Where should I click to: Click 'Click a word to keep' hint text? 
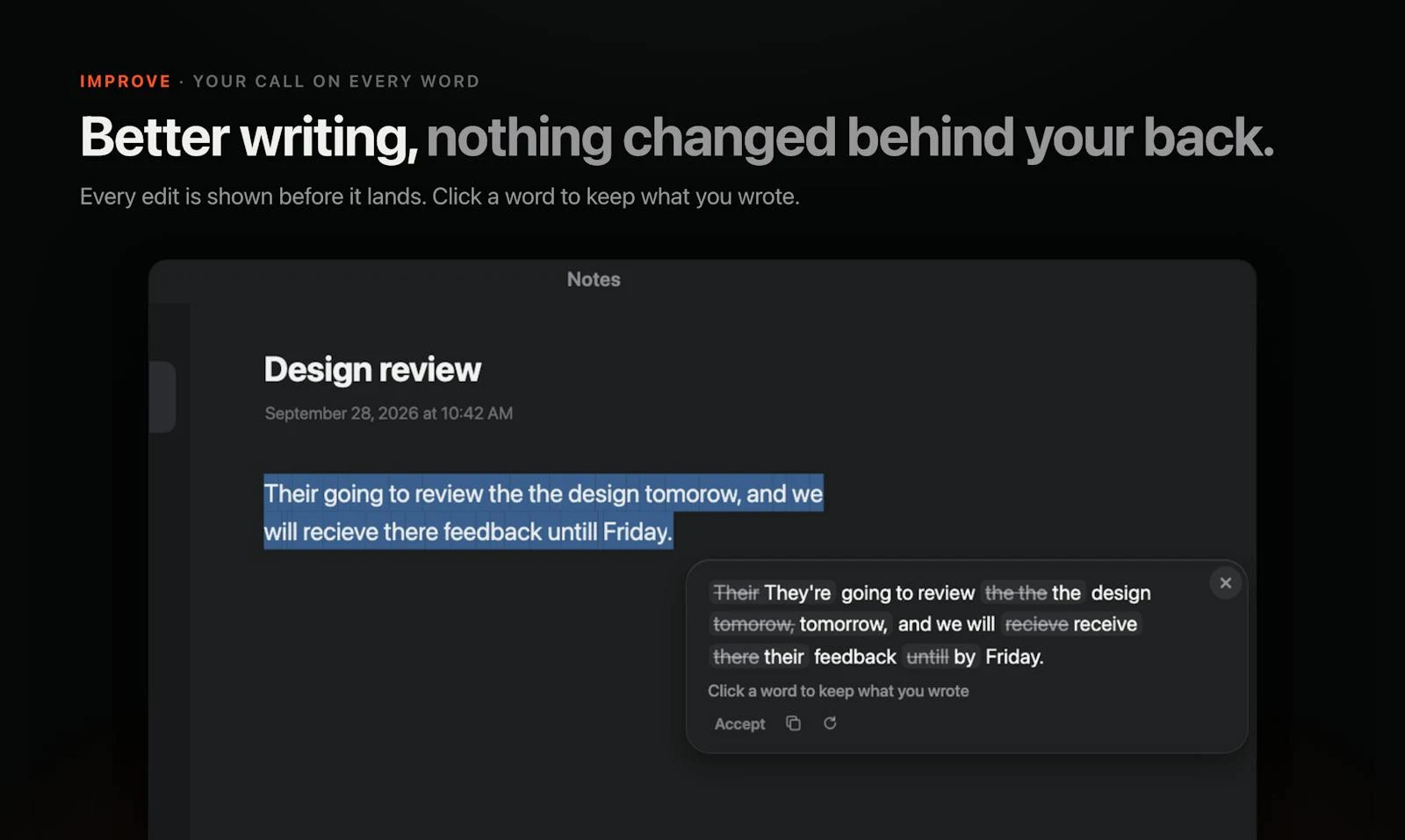(x=839, y=691)
